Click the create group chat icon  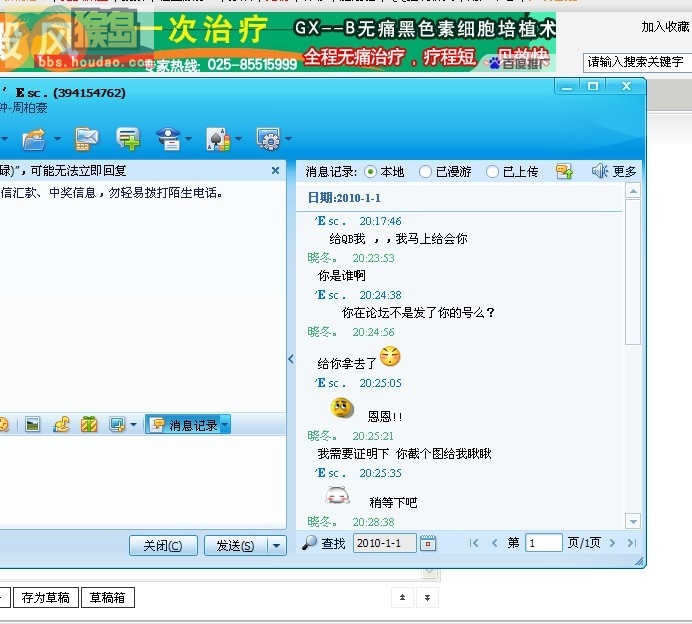pyautogui.click(x=128, y=139)
